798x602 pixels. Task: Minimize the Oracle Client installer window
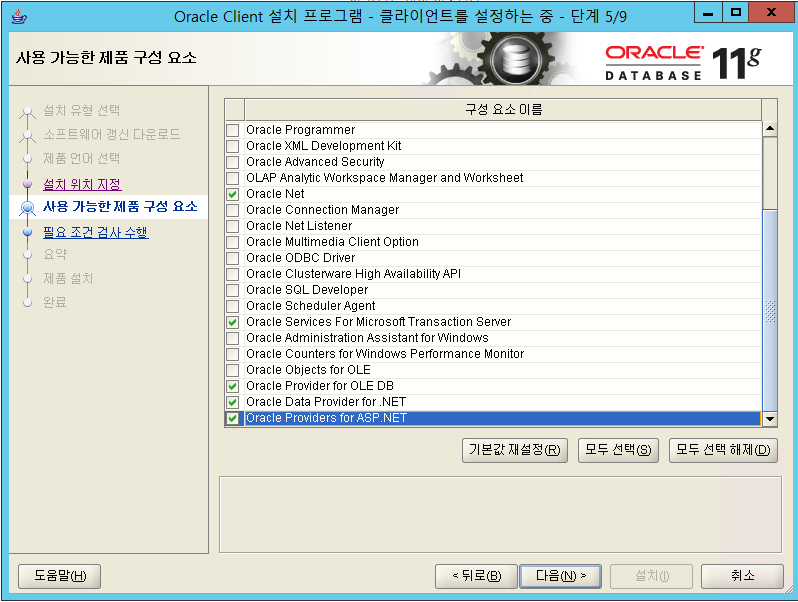pyautogui.click(x=708, y=13)
